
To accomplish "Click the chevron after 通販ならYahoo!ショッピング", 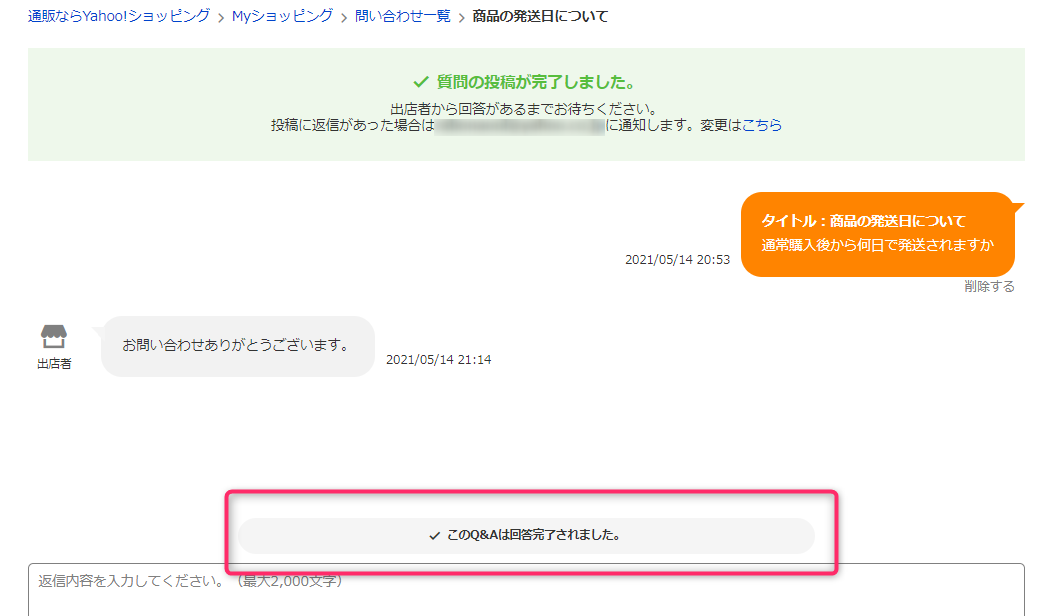I will [x=221, y=17].
